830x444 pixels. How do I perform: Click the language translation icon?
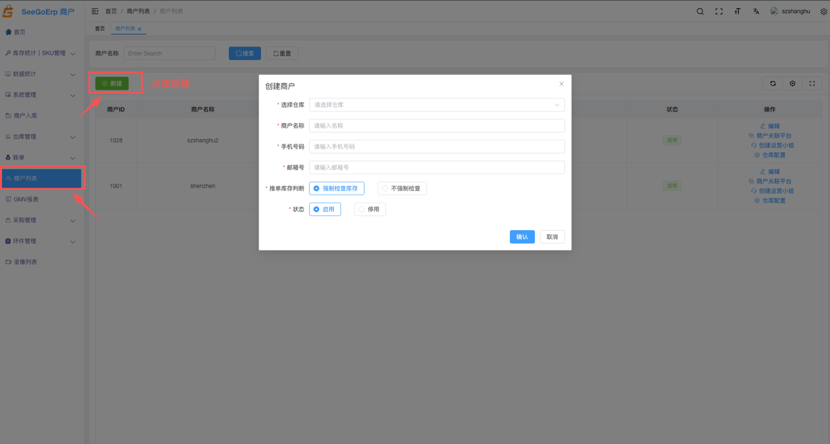tap(756, 11)
